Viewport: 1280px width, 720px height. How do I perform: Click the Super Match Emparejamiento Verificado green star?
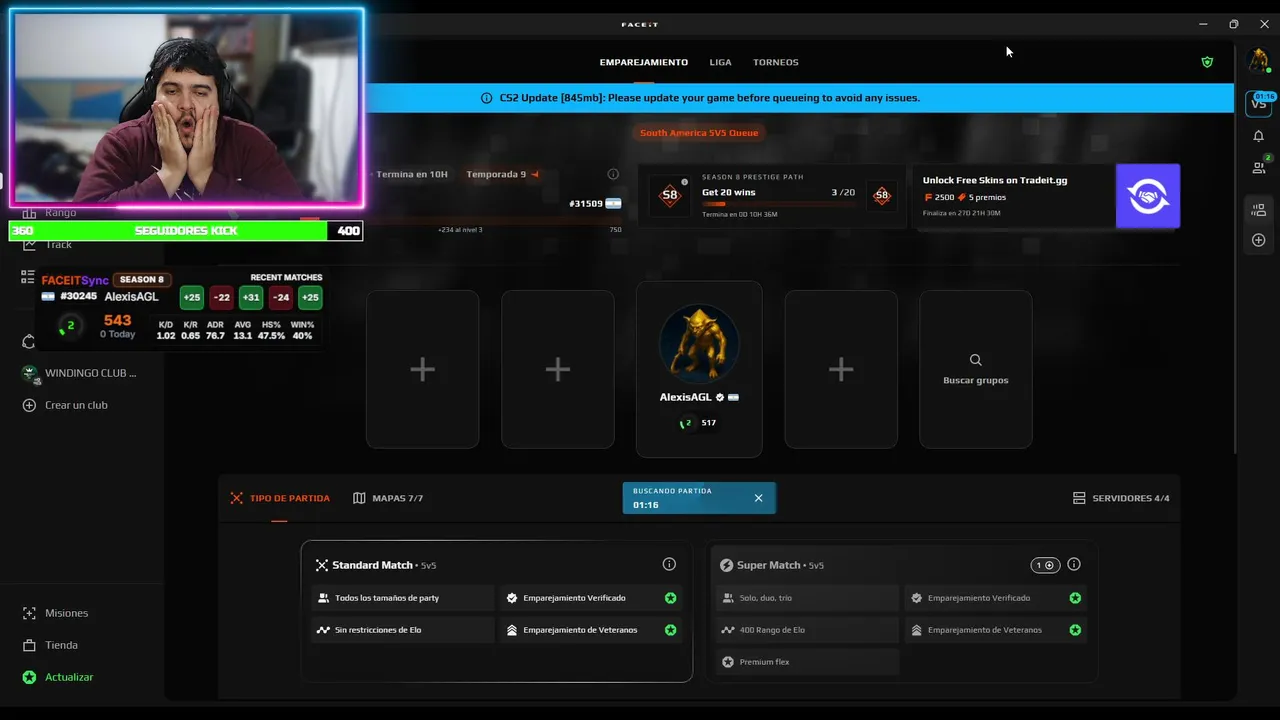click(x=1075, y=598)
